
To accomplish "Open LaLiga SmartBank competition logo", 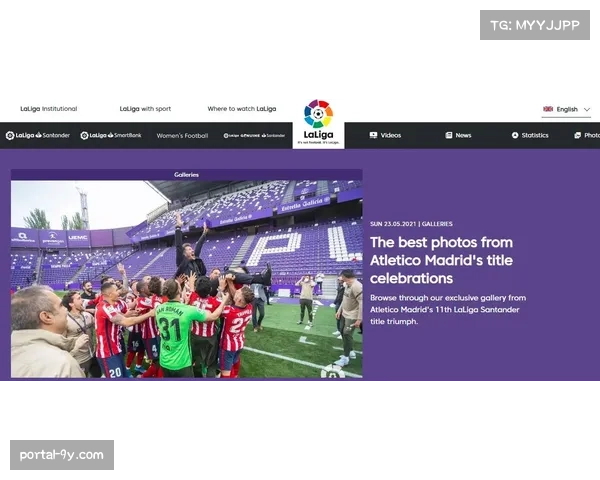I will point(111,135).
